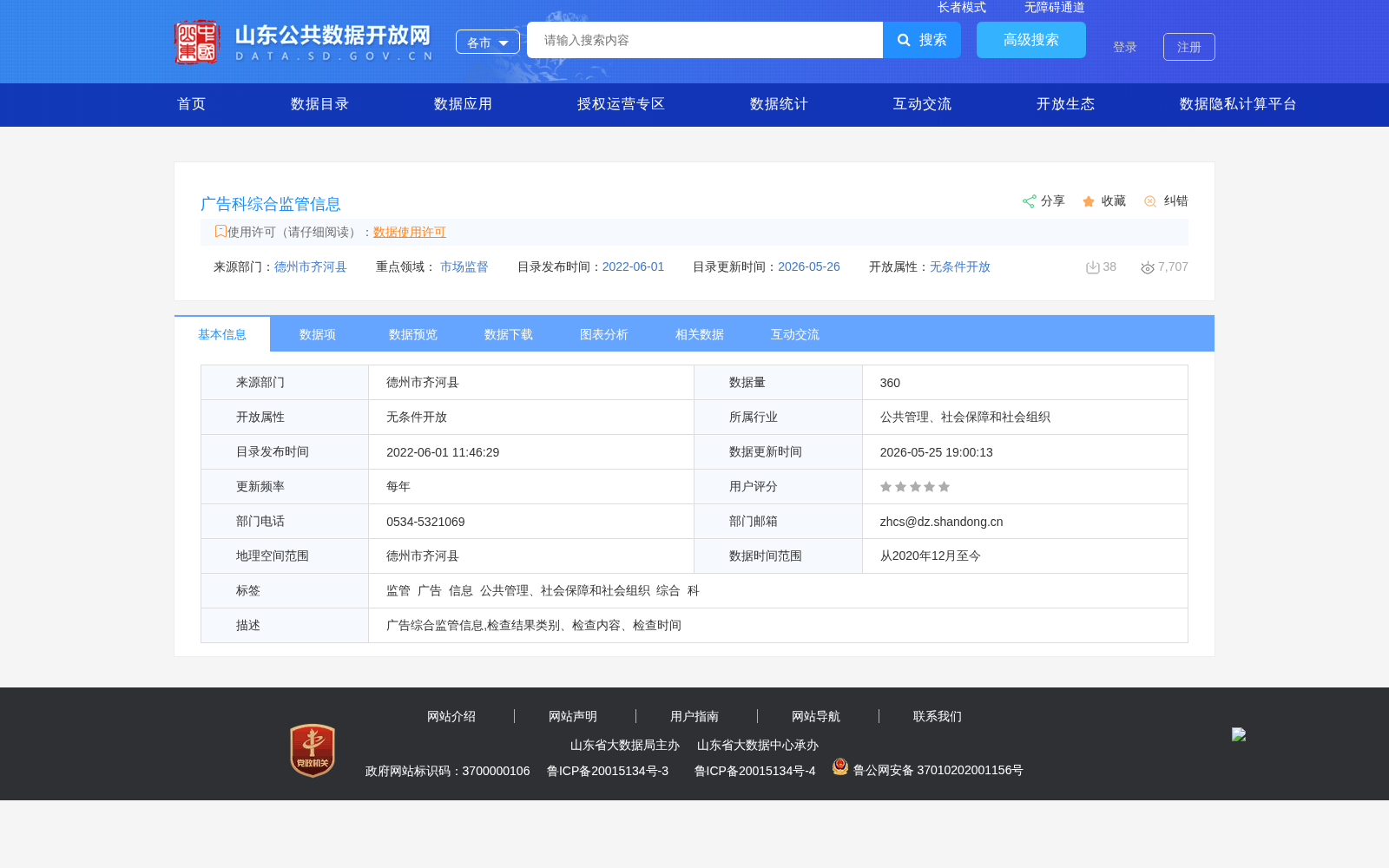The width and height of the screenshot is (1389, 868).
Task: Open top navigation 互动交流 item
Action: [923, 104]
